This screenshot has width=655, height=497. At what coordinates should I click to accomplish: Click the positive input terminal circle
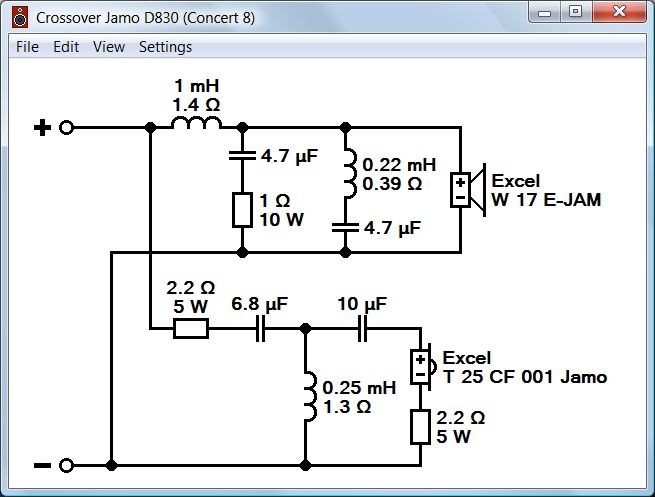tap(66, 127)
